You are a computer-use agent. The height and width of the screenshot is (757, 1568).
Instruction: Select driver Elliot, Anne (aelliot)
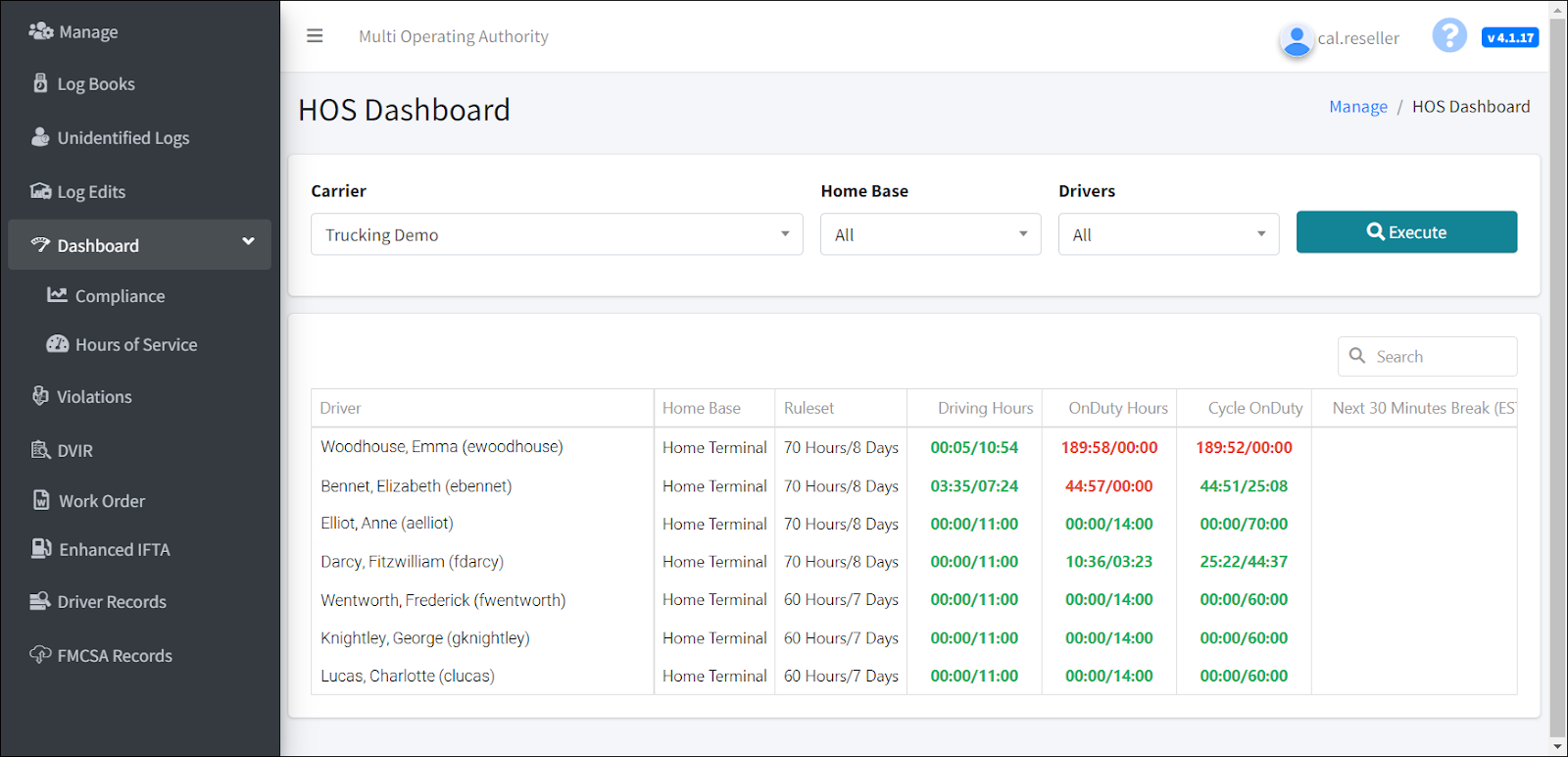tap(387, 523)
